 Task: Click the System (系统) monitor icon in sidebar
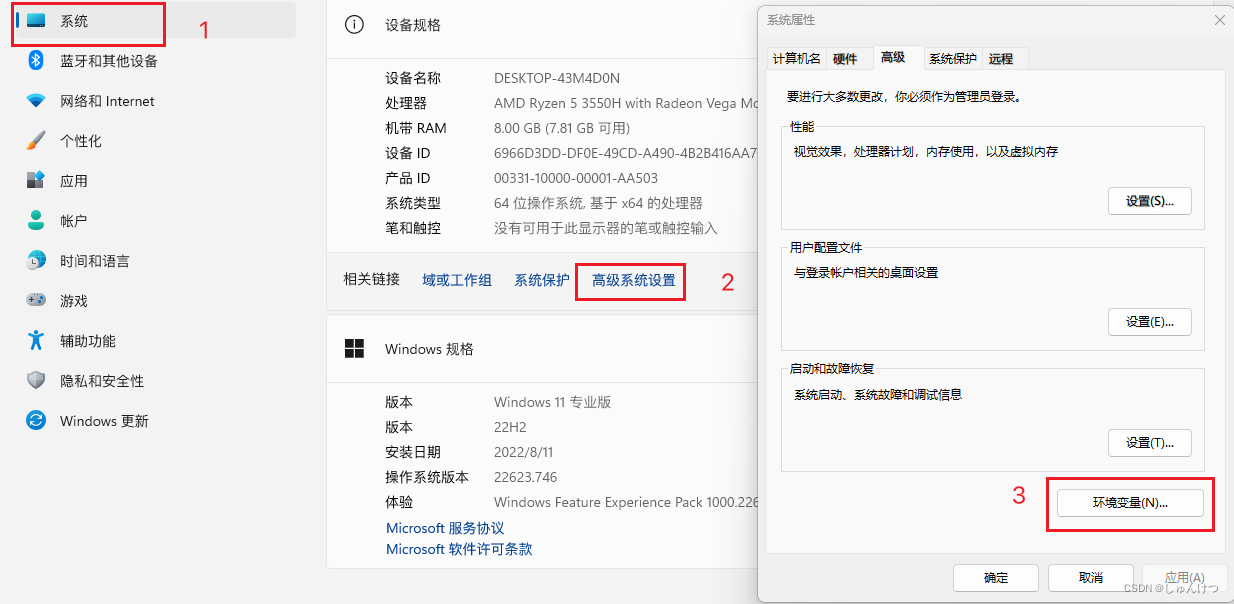(x=36, y=20)
